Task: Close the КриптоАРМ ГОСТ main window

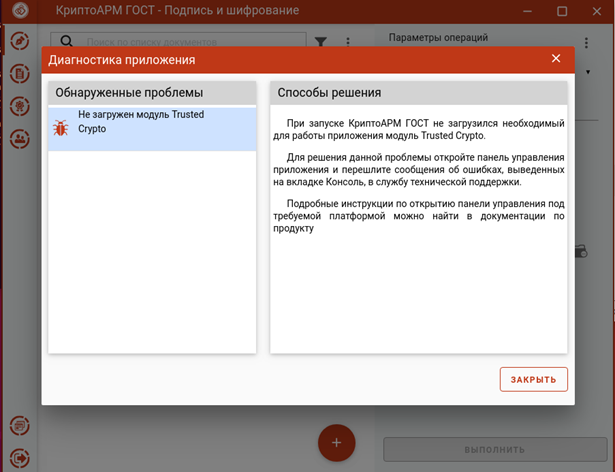Action: tap(597, 11)
